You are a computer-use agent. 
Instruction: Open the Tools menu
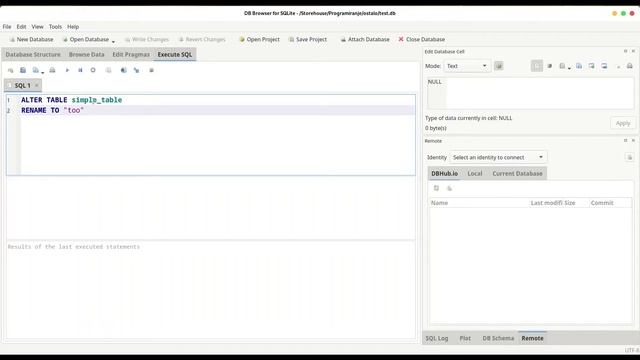tap(55, 27)
